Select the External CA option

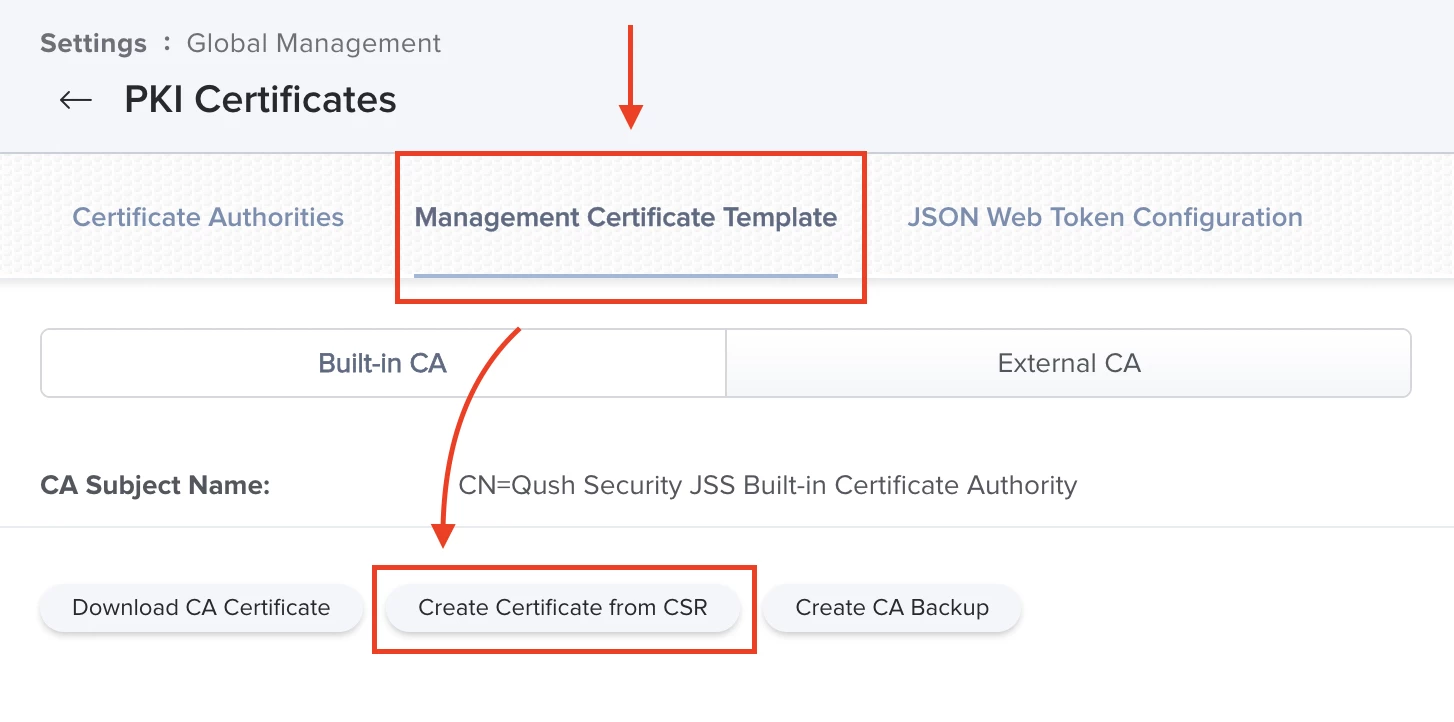[x=1069, y=363]
